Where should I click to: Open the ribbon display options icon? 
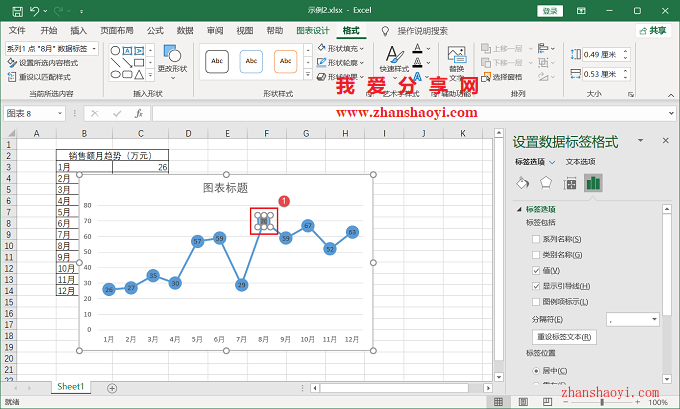581,11
